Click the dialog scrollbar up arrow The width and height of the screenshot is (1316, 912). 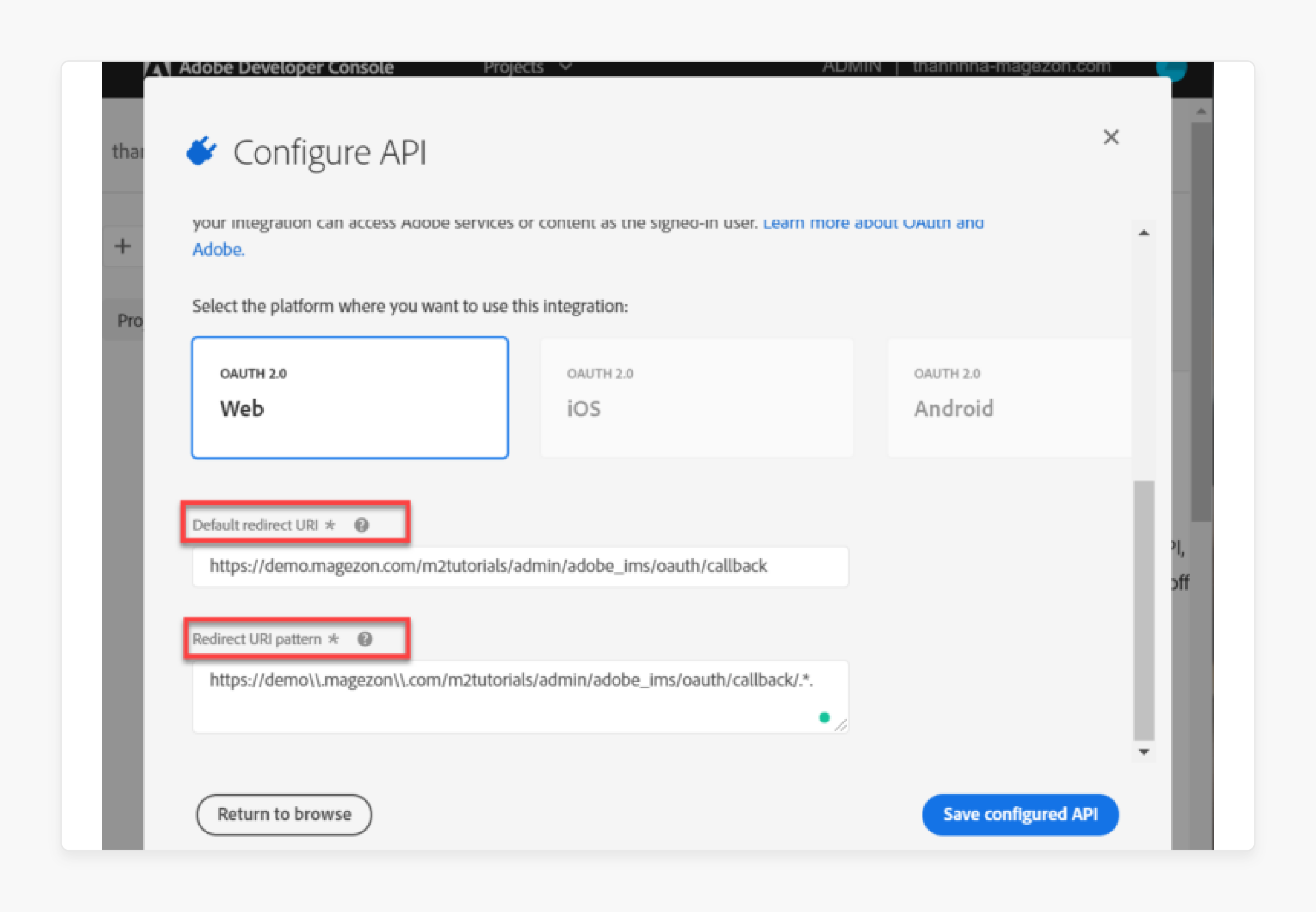click(x=1144, y=233)
